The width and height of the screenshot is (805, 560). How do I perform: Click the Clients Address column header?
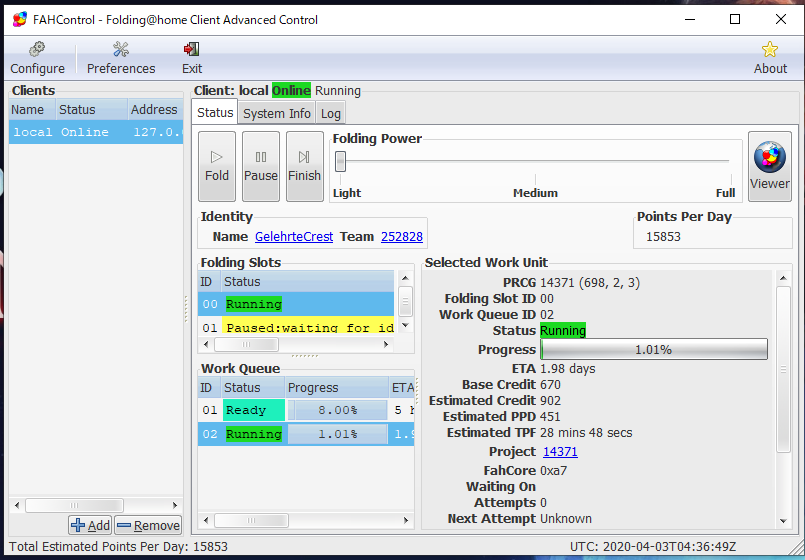point(155,109)
